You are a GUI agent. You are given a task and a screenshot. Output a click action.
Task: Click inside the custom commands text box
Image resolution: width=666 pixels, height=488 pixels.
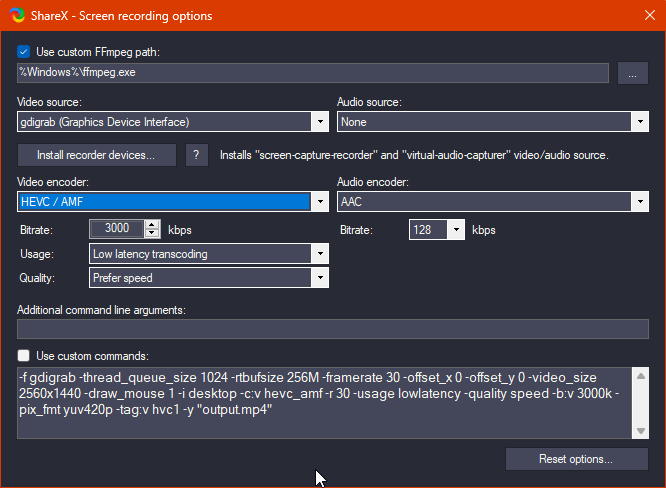[325, 403]
